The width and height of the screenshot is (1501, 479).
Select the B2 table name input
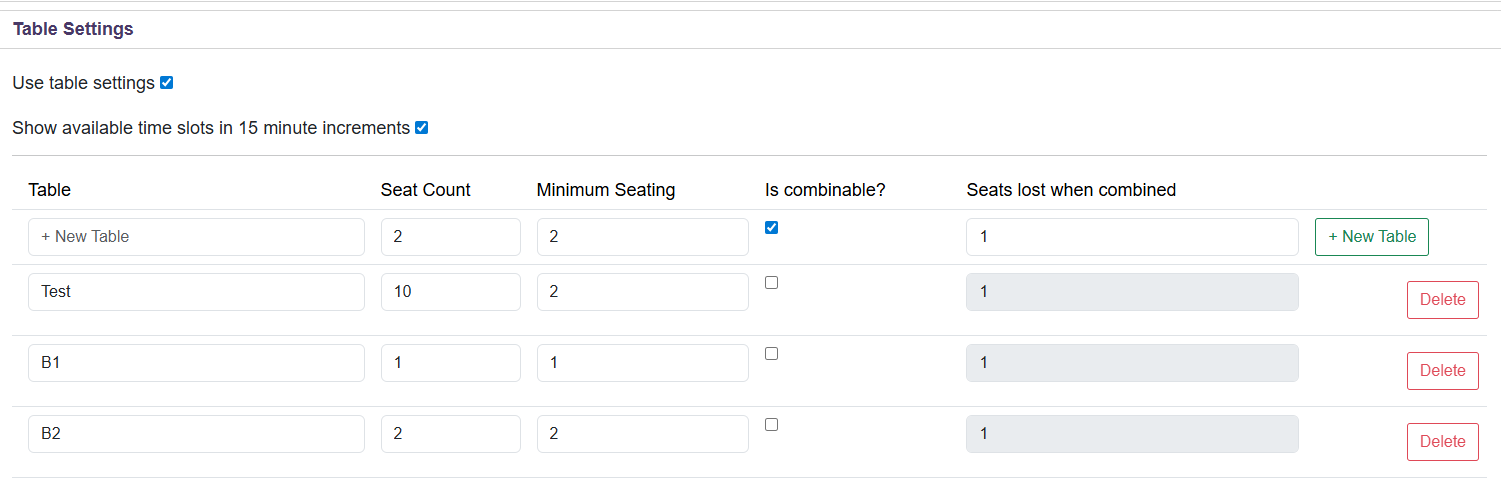(x=196, y=434)
